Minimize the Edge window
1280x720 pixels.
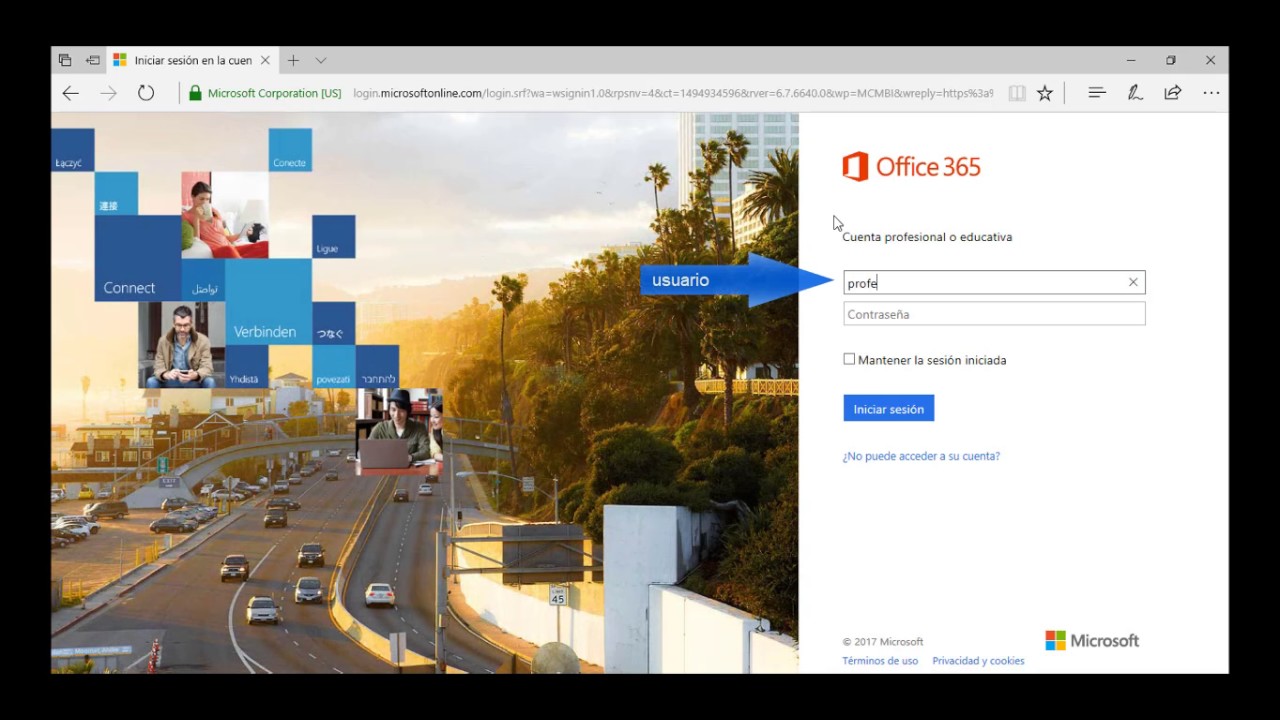(x=1131, y=60)
